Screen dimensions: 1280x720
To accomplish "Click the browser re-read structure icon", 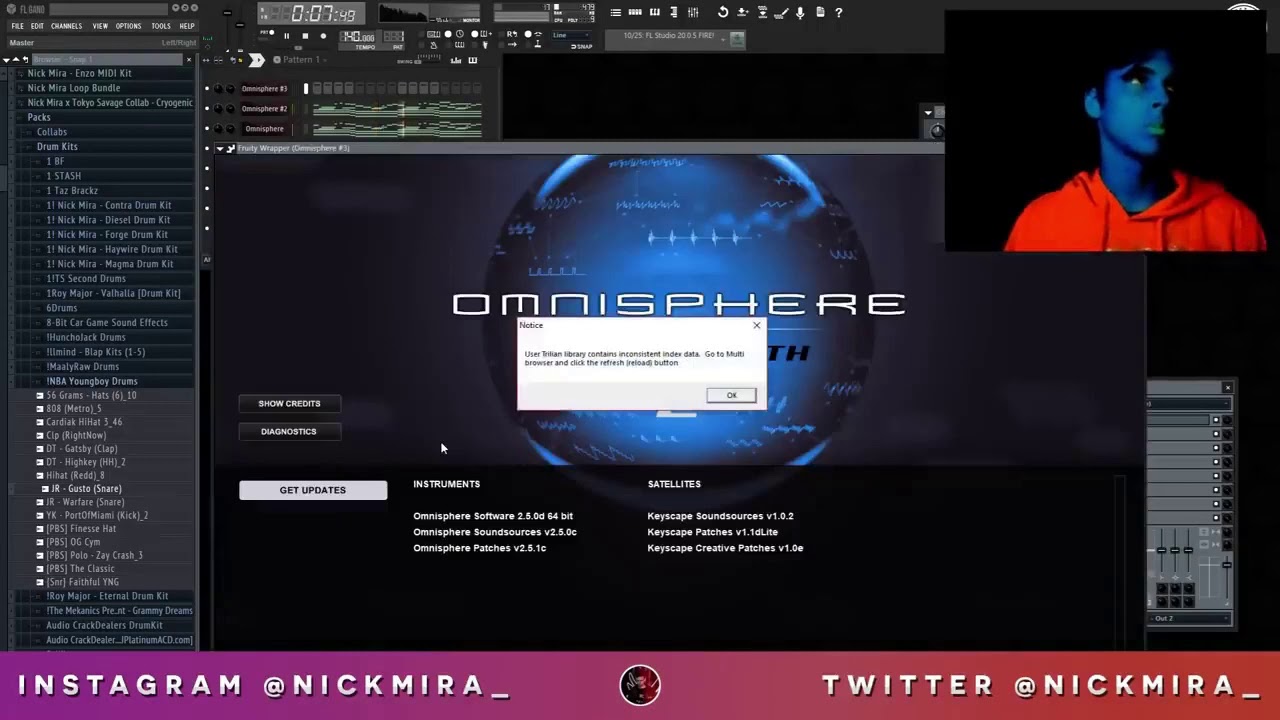I will 25,60.
